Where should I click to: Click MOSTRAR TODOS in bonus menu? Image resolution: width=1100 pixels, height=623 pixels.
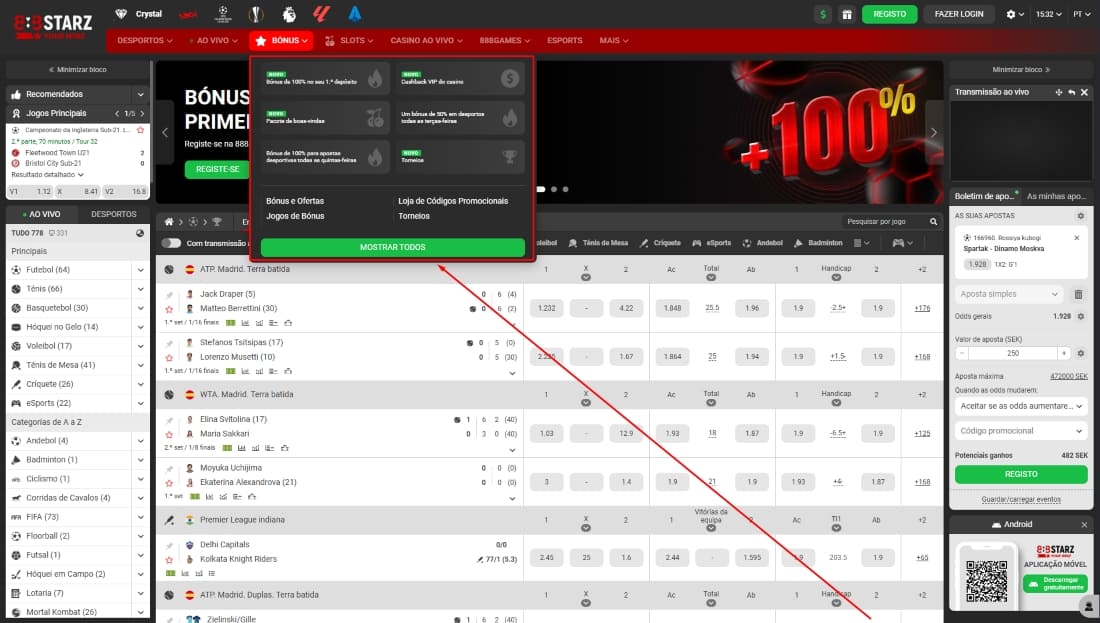(393, 247)
